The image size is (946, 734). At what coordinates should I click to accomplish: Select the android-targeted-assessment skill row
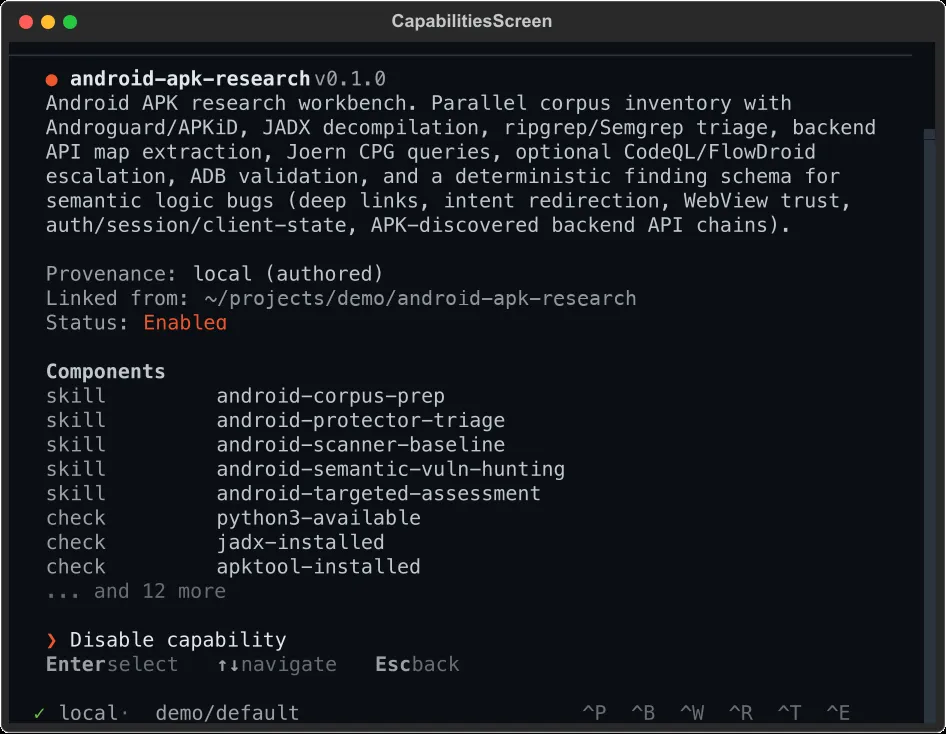(294, 494)
